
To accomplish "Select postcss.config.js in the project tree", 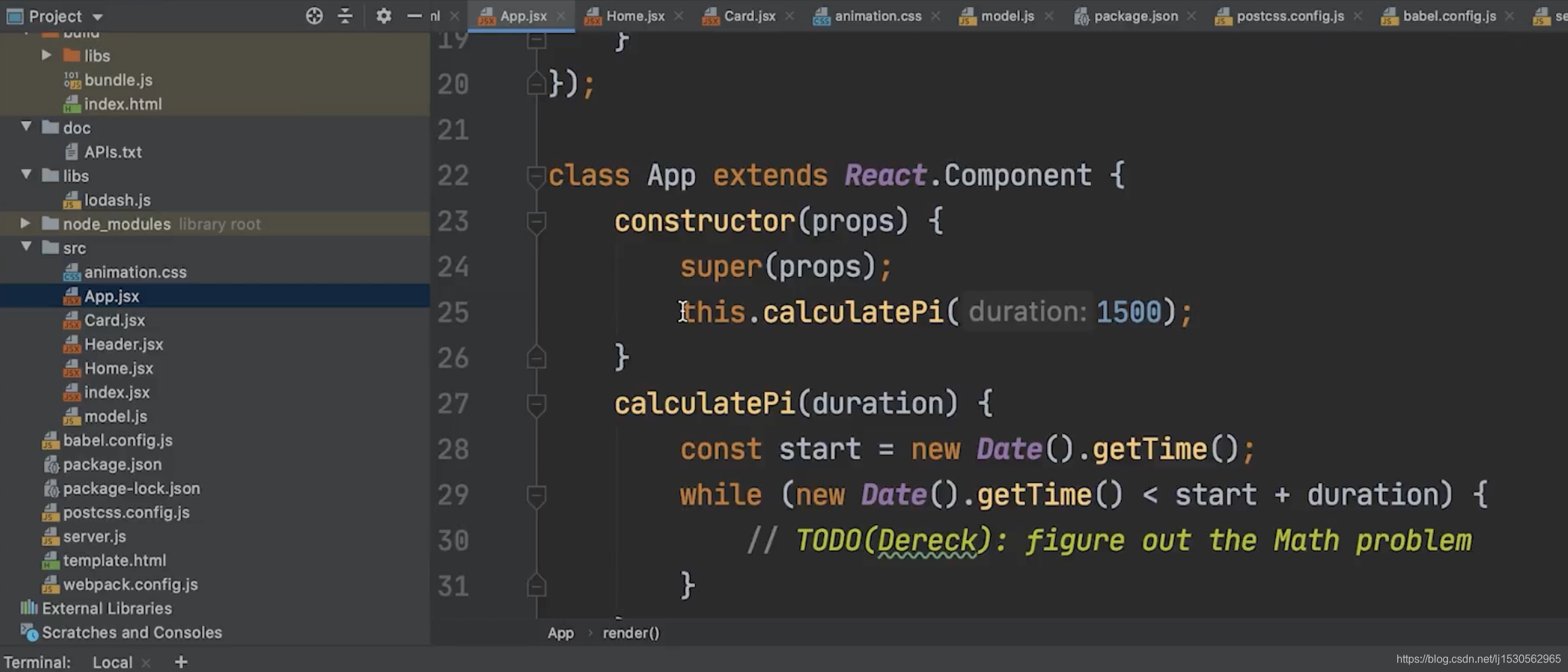I will pyautogui.click(x=126, y=512).
